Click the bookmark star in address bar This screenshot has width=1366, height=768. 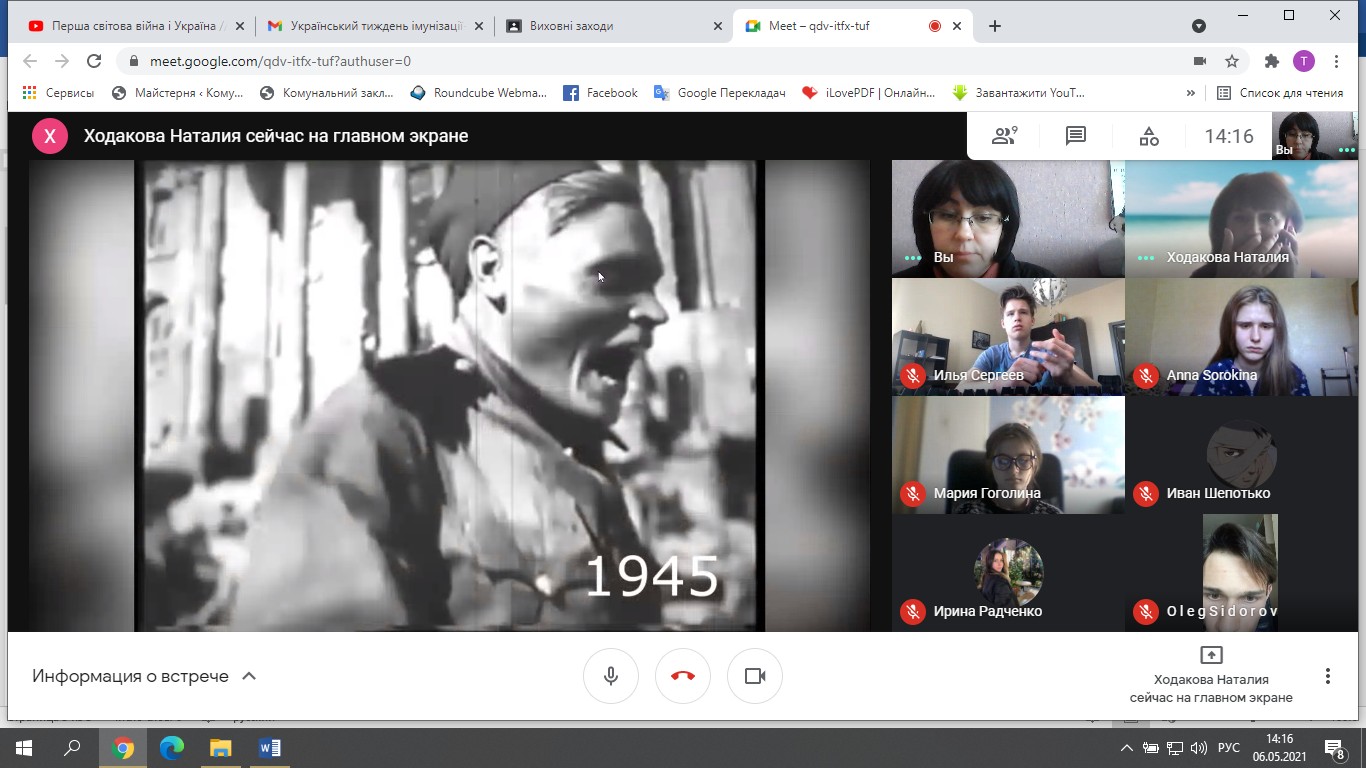tap(1232, 61)
